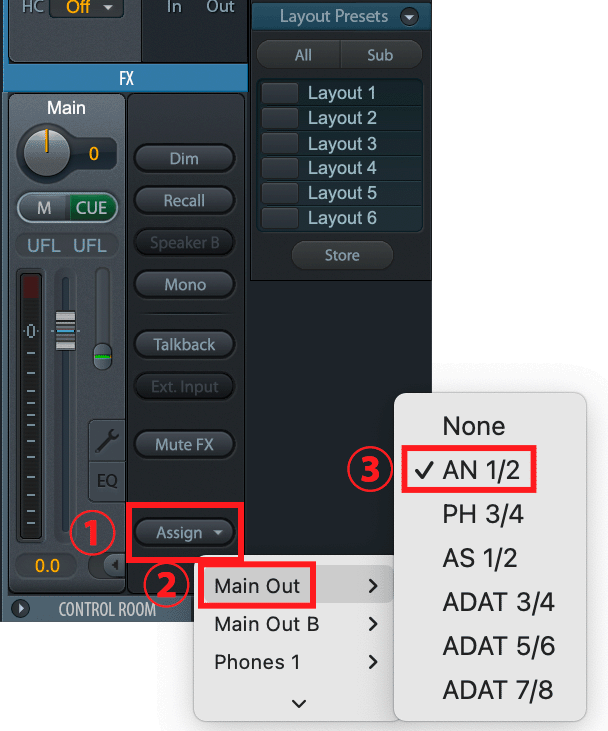
Task: Click the Talkback button
Action: pyautogui.click(x=184, y=344)
